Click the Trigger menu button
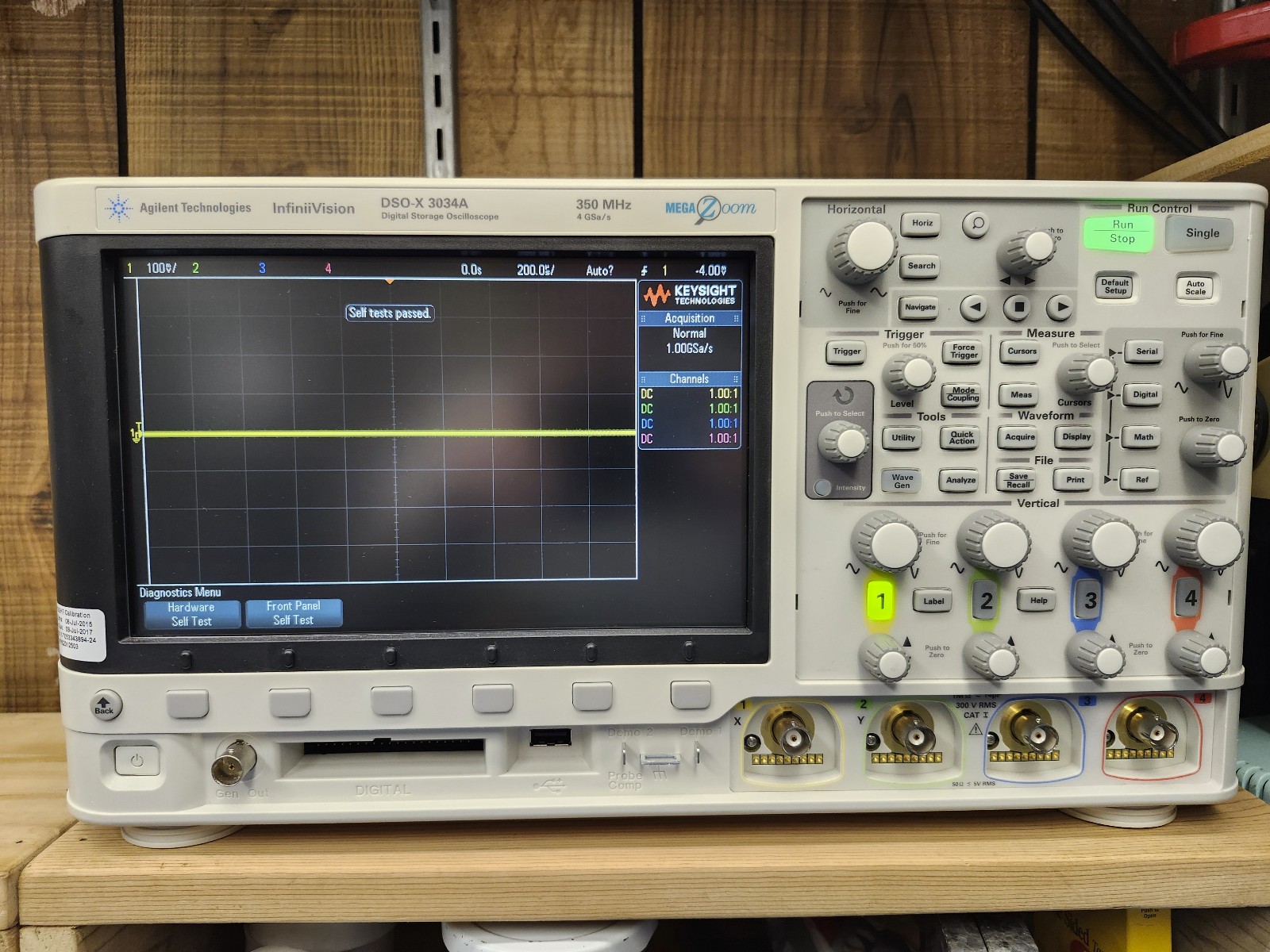This screenshot has width=1270, height=952. pos(846,351)
